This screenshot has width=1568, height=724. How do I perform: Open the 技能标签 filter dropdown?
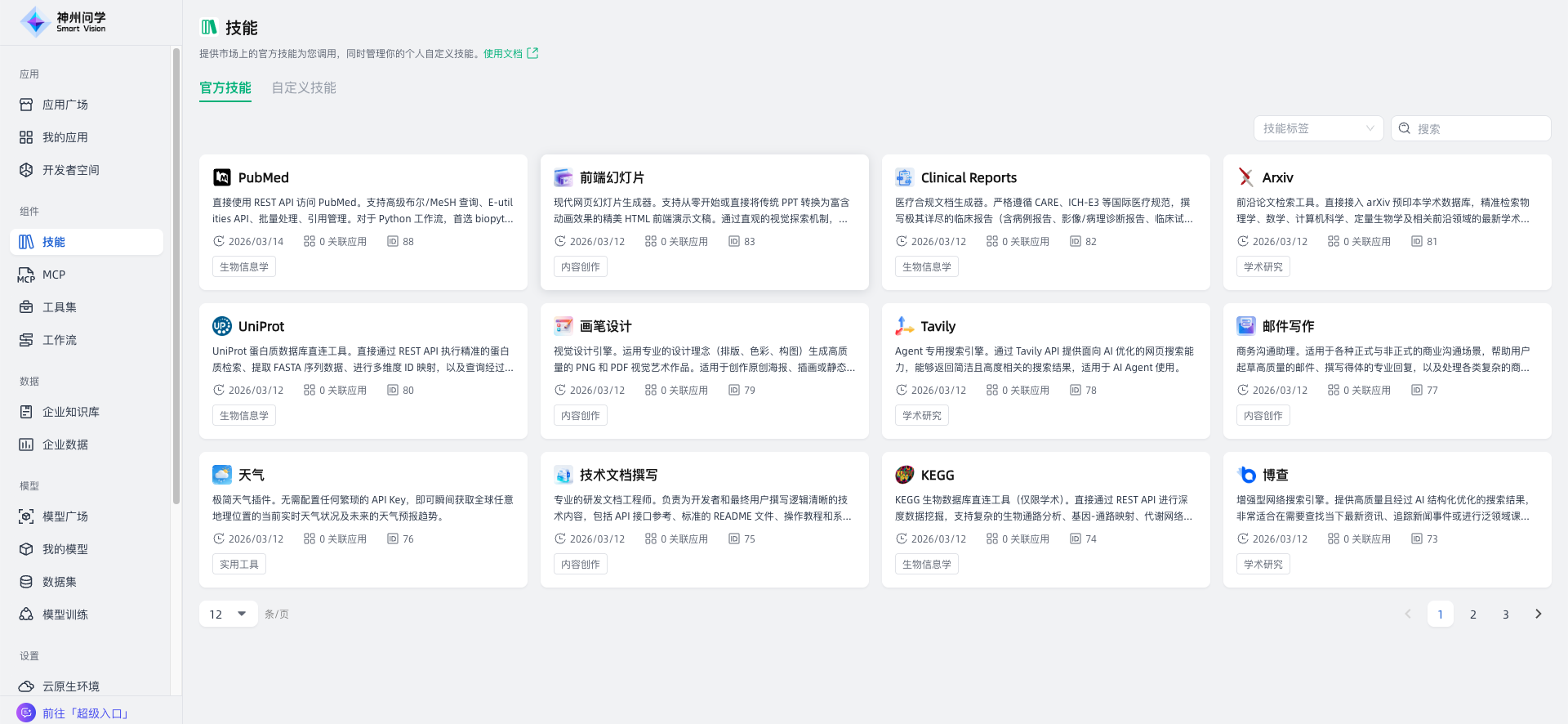point(1318,128)
